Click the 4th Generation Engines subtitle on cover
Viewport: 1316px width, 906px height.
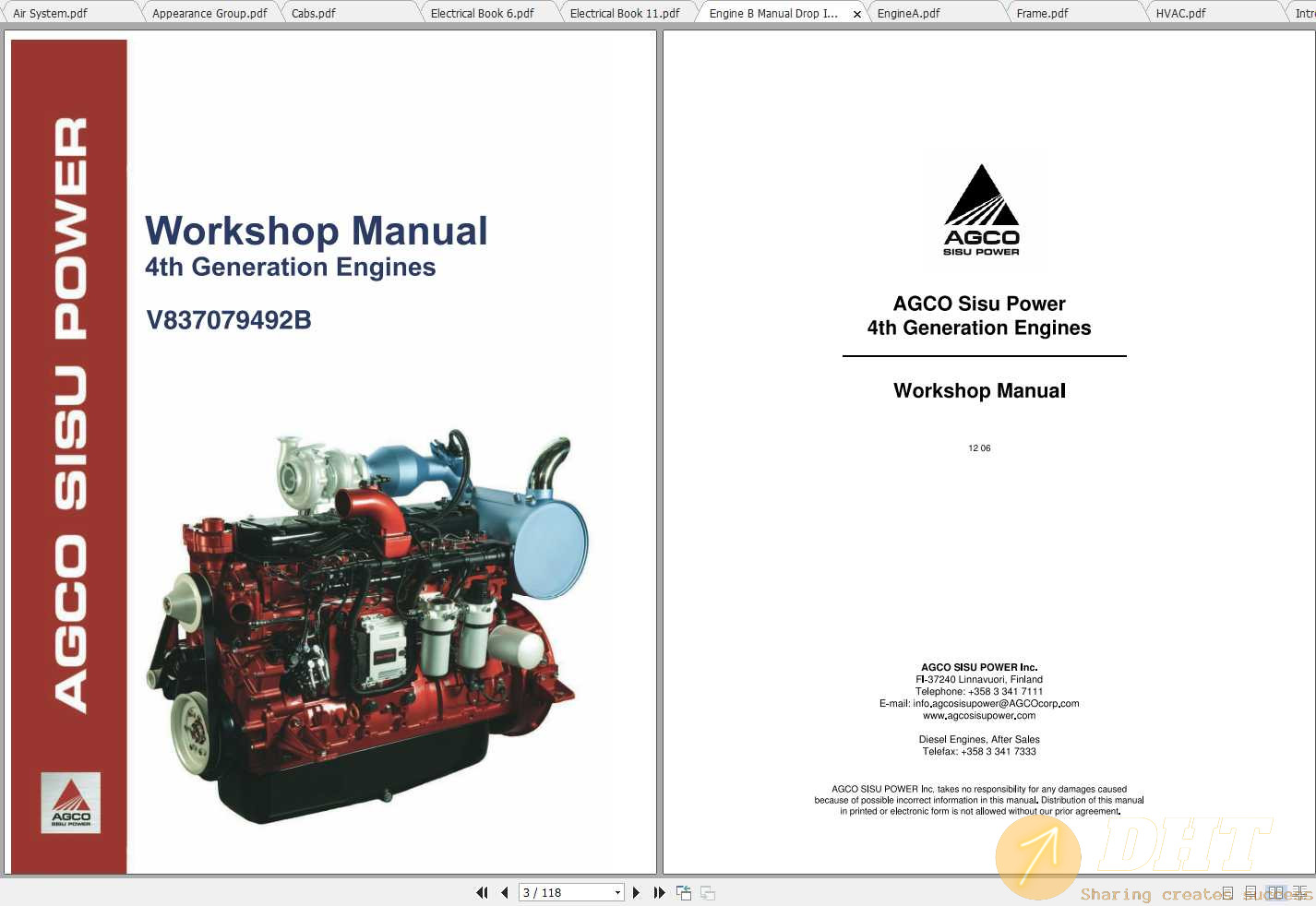tap(290, 267)
